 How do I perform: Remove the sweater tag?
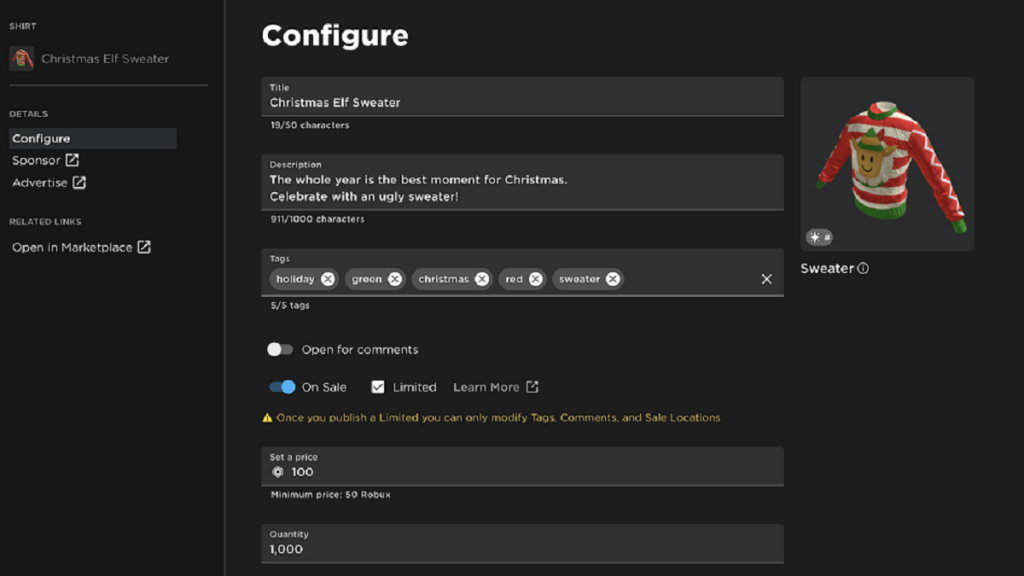coord(613,279)
